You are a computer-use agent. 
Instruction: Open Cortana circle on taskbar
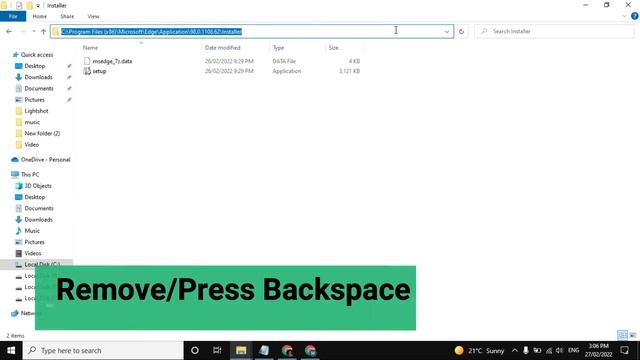click(x=195, y=351)
